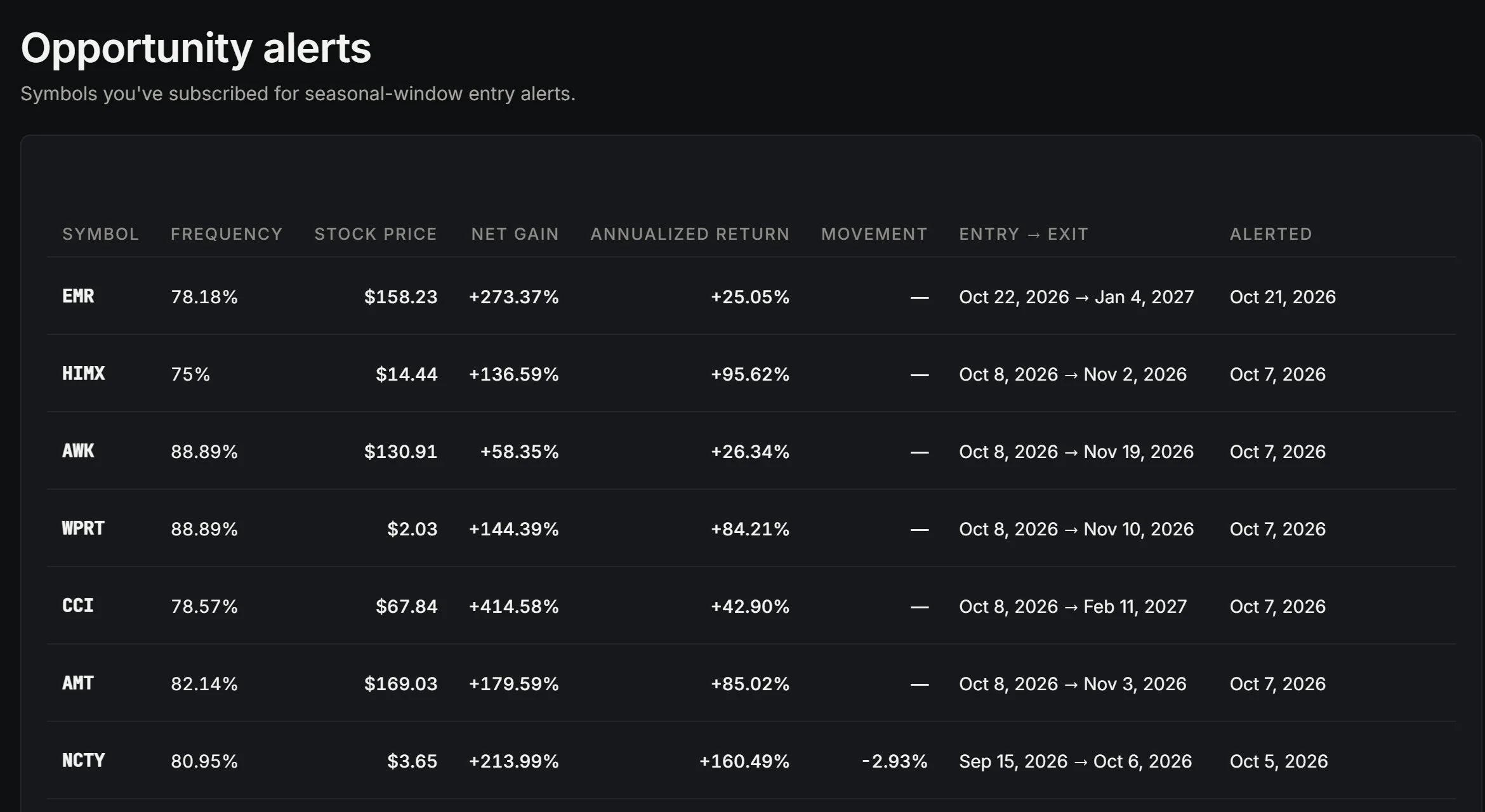Click HIMX annualized return +95.62%
The height and width of the screenshot is (812, 1485).
750,374
